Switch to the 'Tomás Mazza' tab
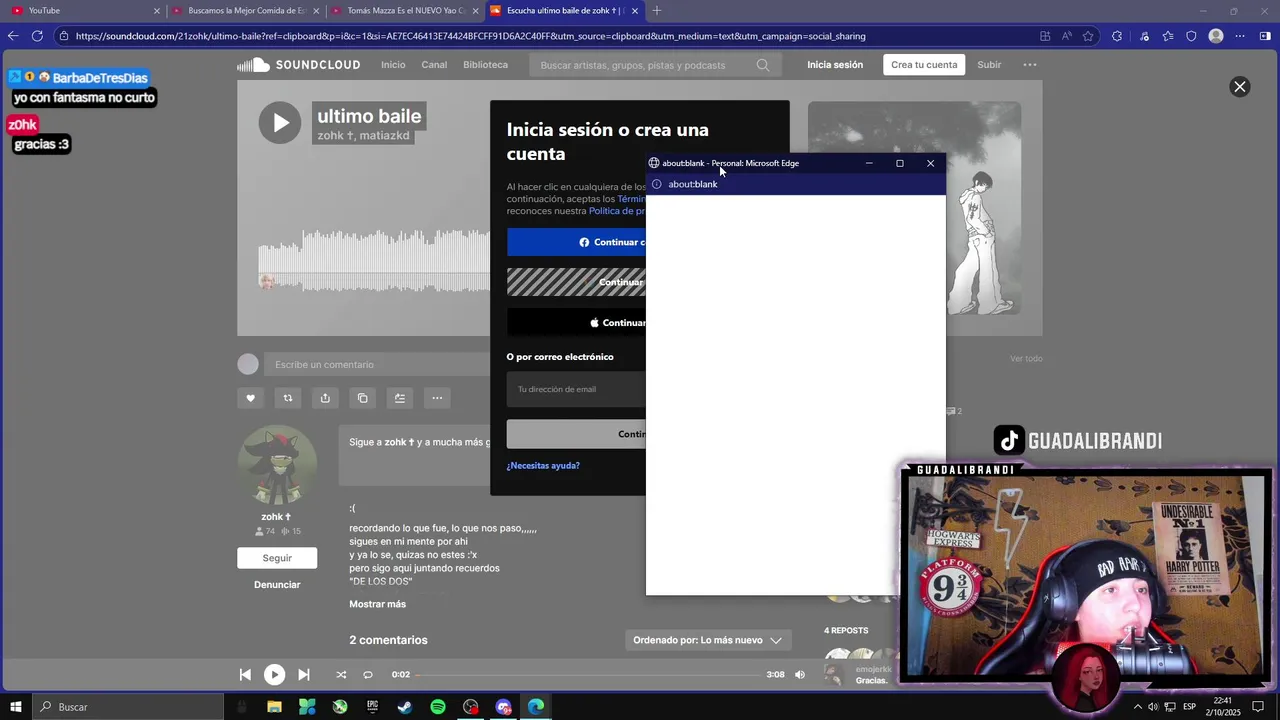Screen dimensions: 1280x720 tap(405, 11)
